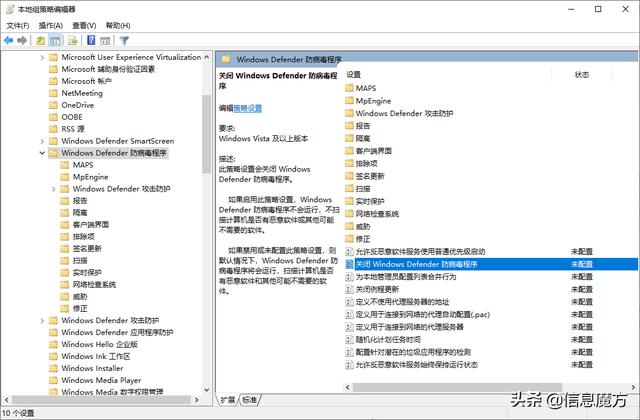This screenshot has width=640, height=420.
Task: Switch to the 扩展 tab
Action: click(227, 400)
